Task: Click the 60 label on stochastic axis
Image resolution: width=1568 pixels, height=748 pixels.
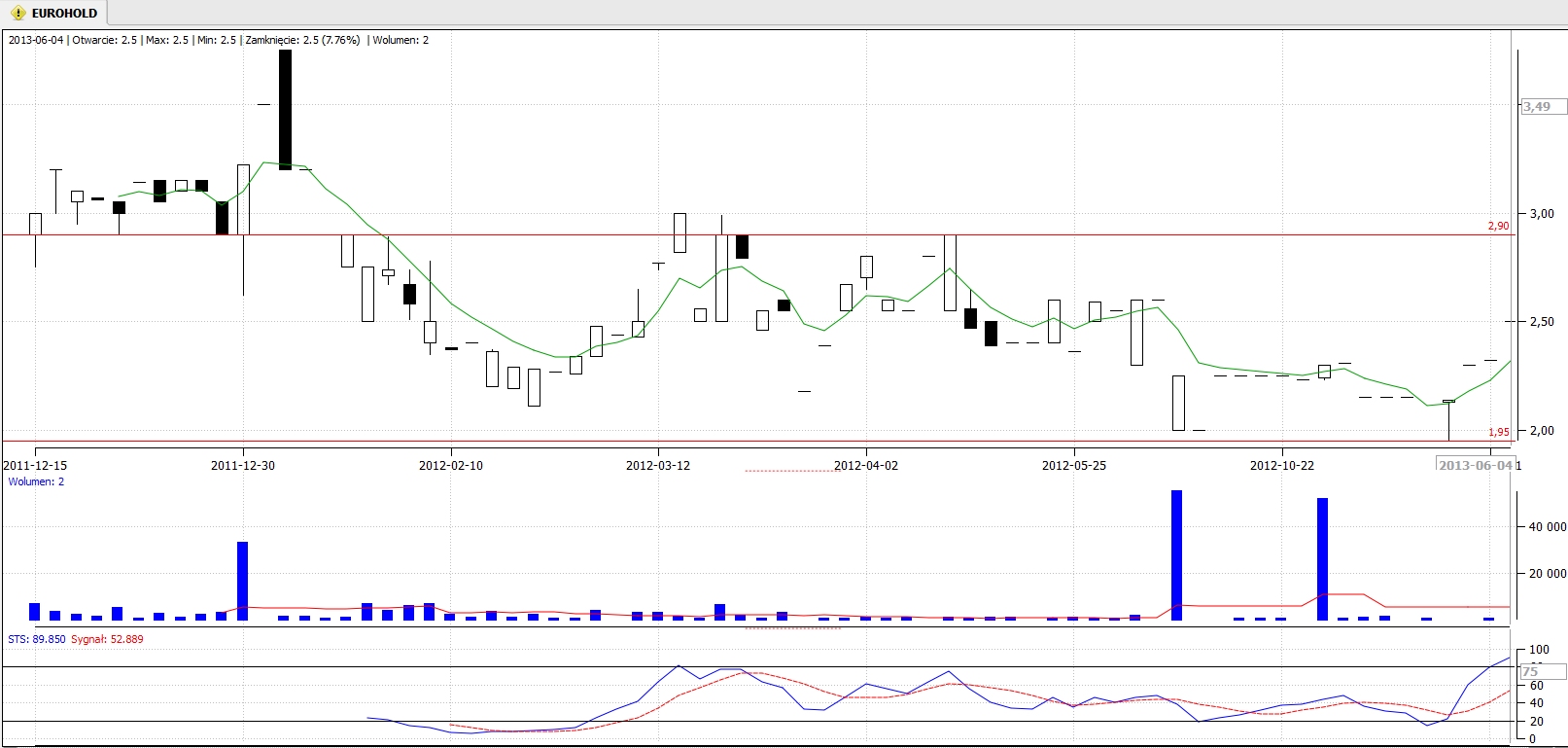Action: (x=1537, y=685)
